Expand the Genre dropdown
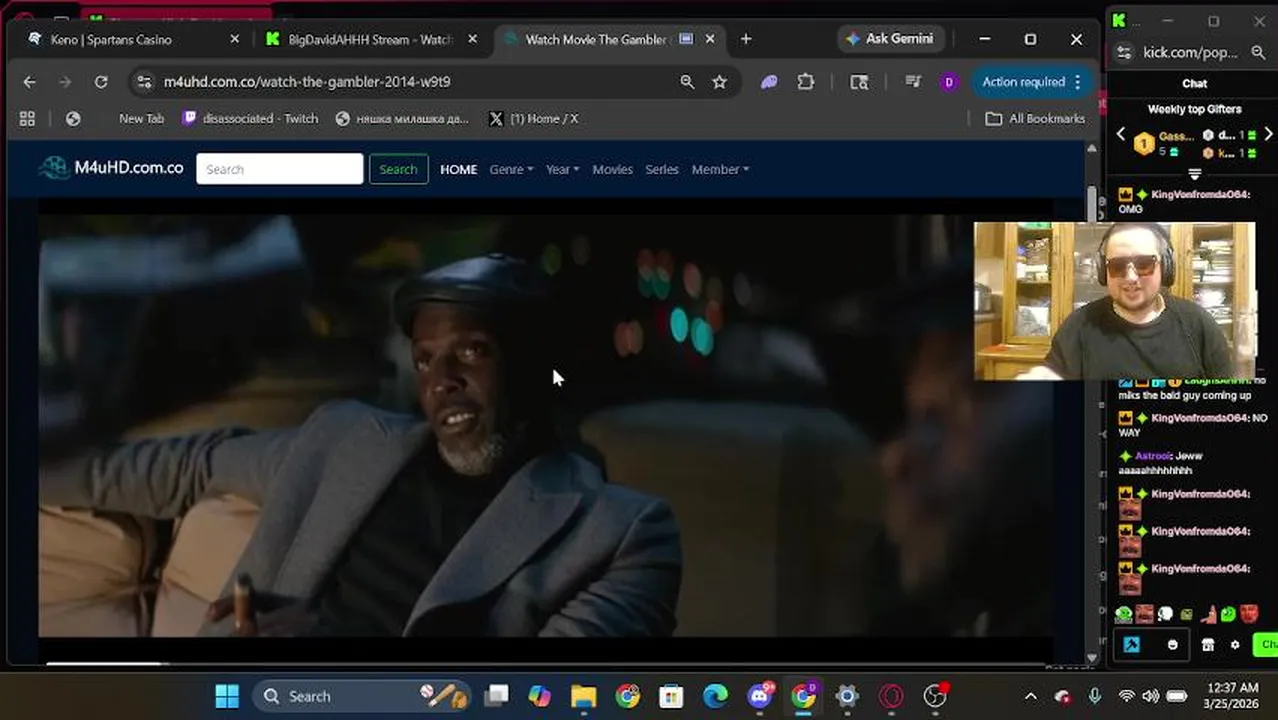 pyautogui.click(x=511, y=169)
